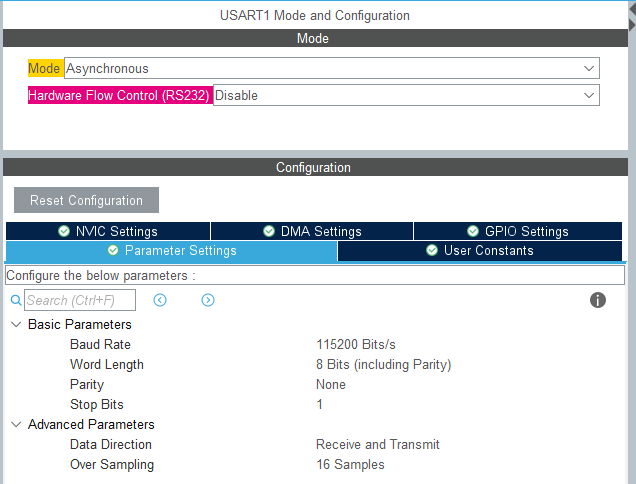The height and width of the screenshot is (484, 636).
Task: Select the Stop Bits parameter
Action: pos(97,404)
